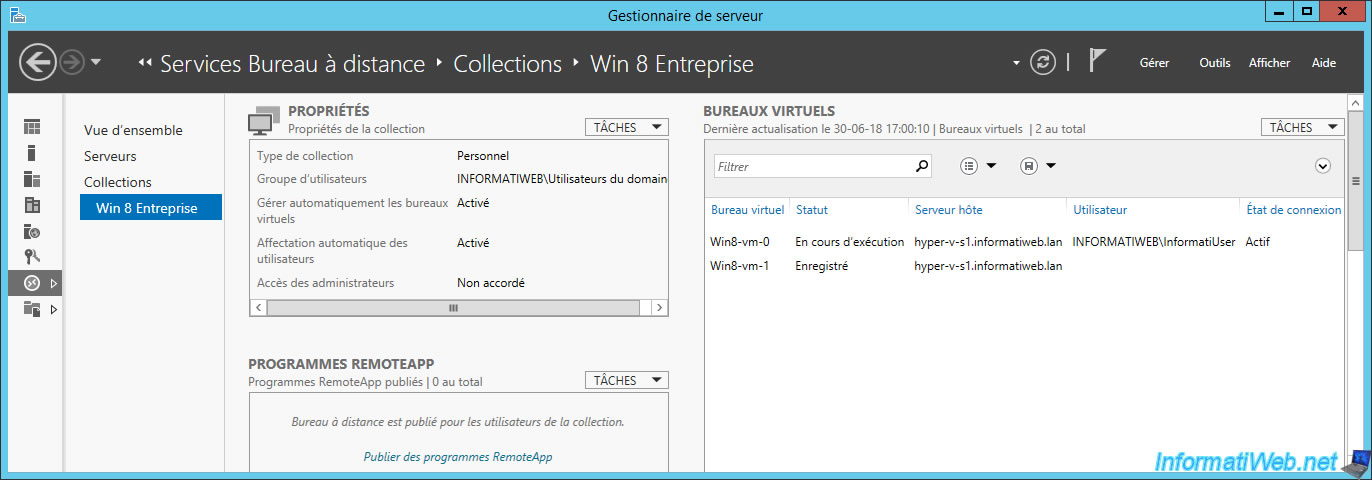The image size is (1372, 480).
Task: Open the saved queries dropdown
Action: [1038, 166]
